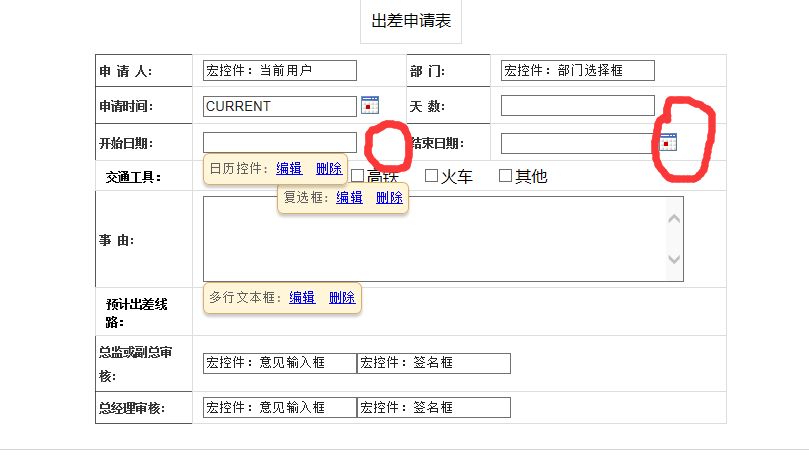Click down arrow of 事由 textarea scrollbar
809x467 pixels.
[674, 259]
